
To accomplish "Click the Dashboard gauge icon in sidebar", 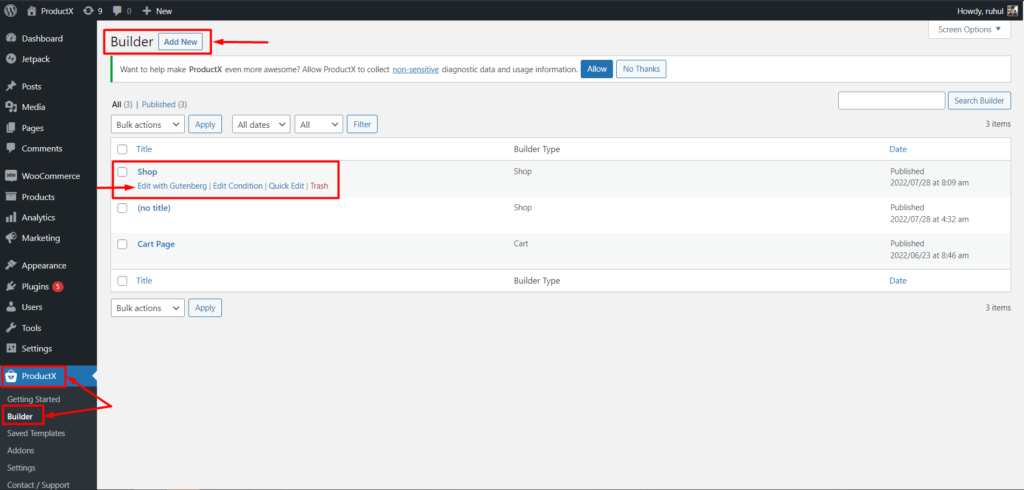I will (x=10, y=39).
